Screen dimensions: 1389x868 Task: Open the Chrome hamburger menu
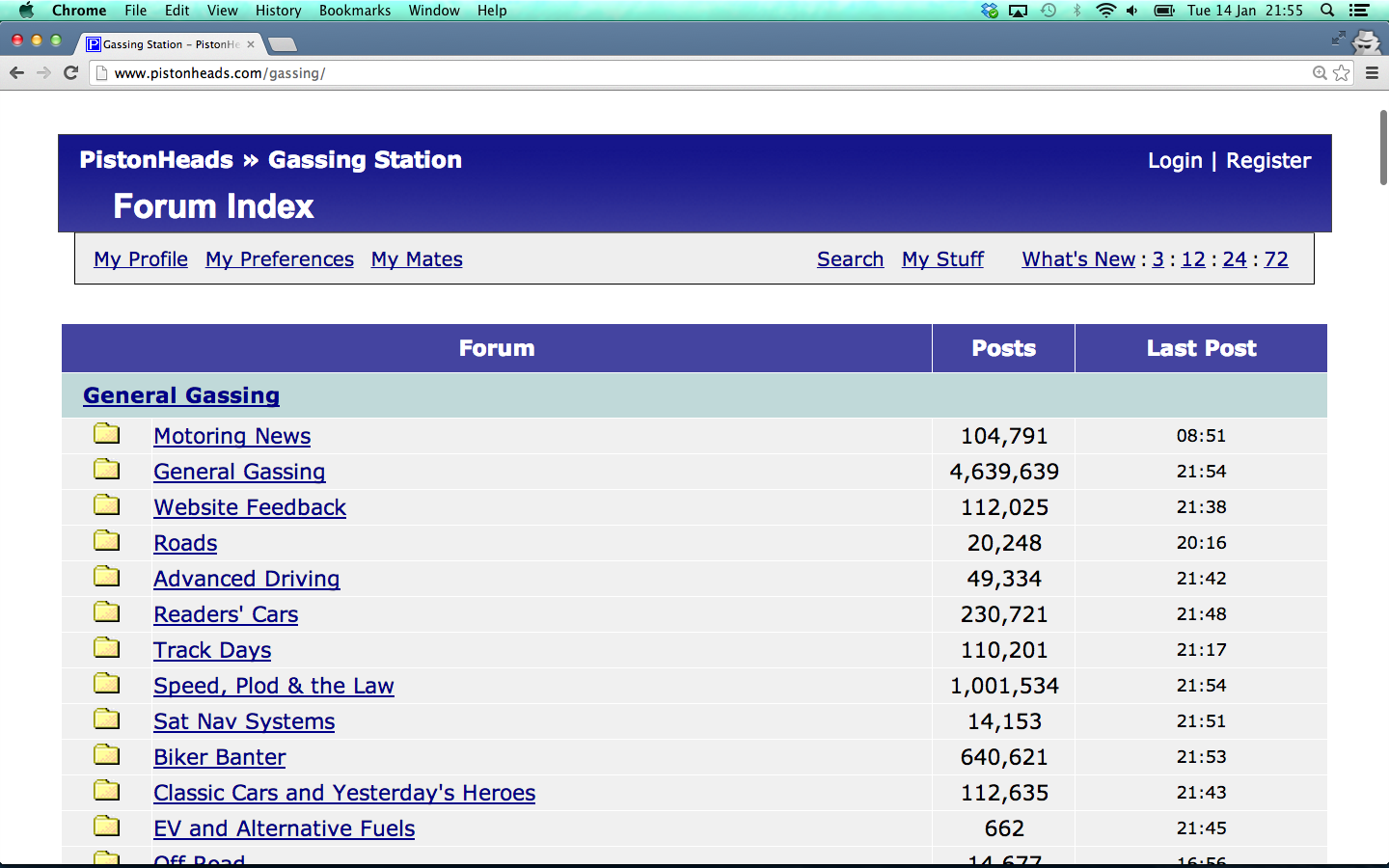pyautogui.click(x=1372, y=72)
